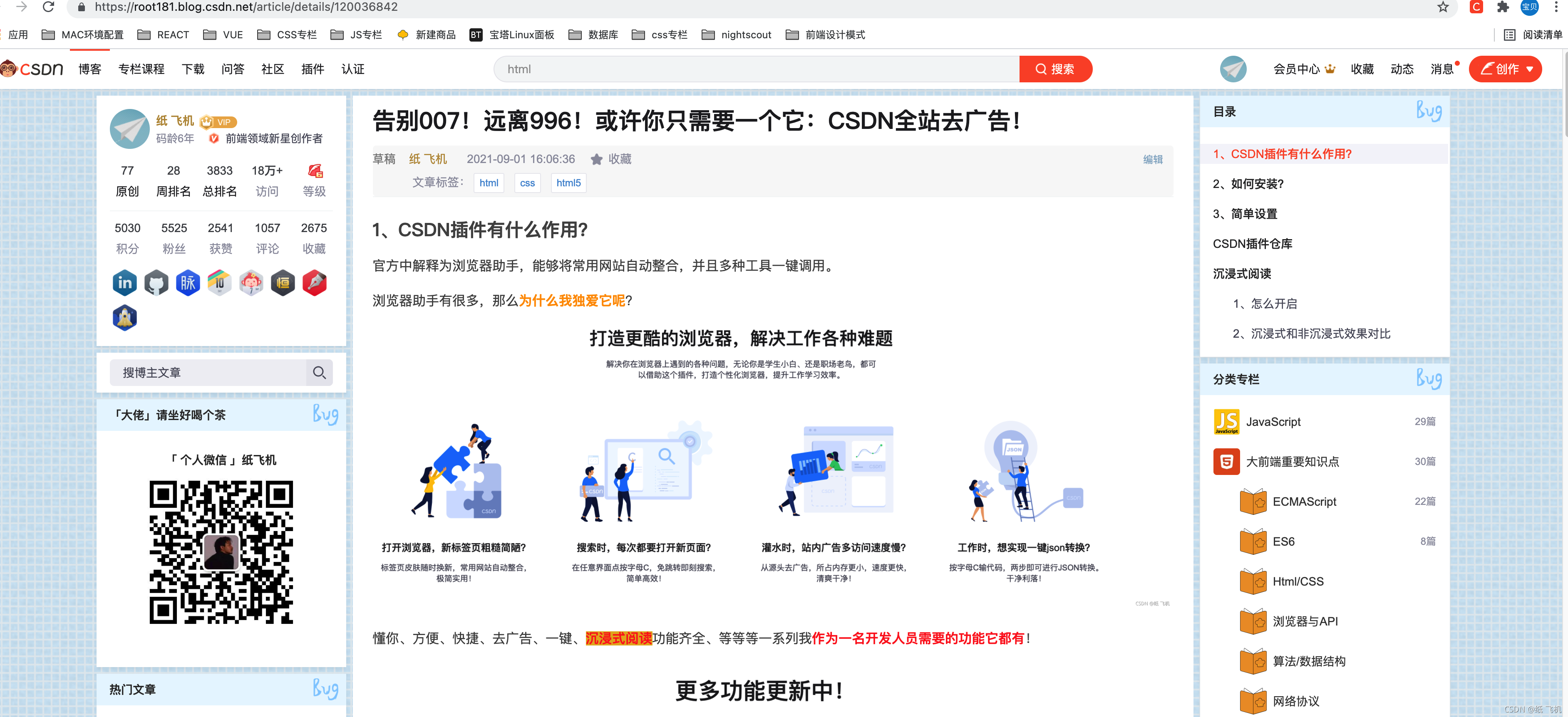
Task: Click the rocket badge icon
Action: [x=125, y=317]
